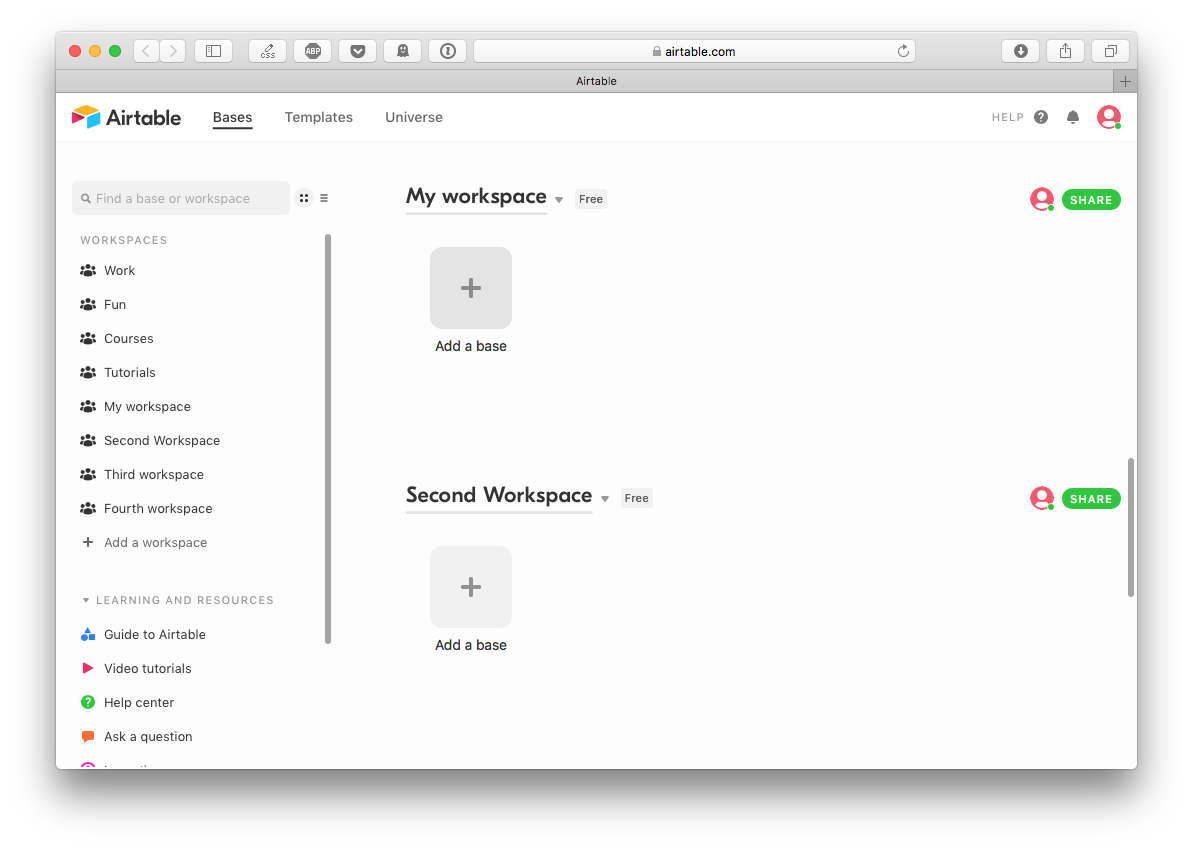Click Add a base in Second Workspace
The width and height of the screenshot is (1193, 849).
tap(470, 587)
